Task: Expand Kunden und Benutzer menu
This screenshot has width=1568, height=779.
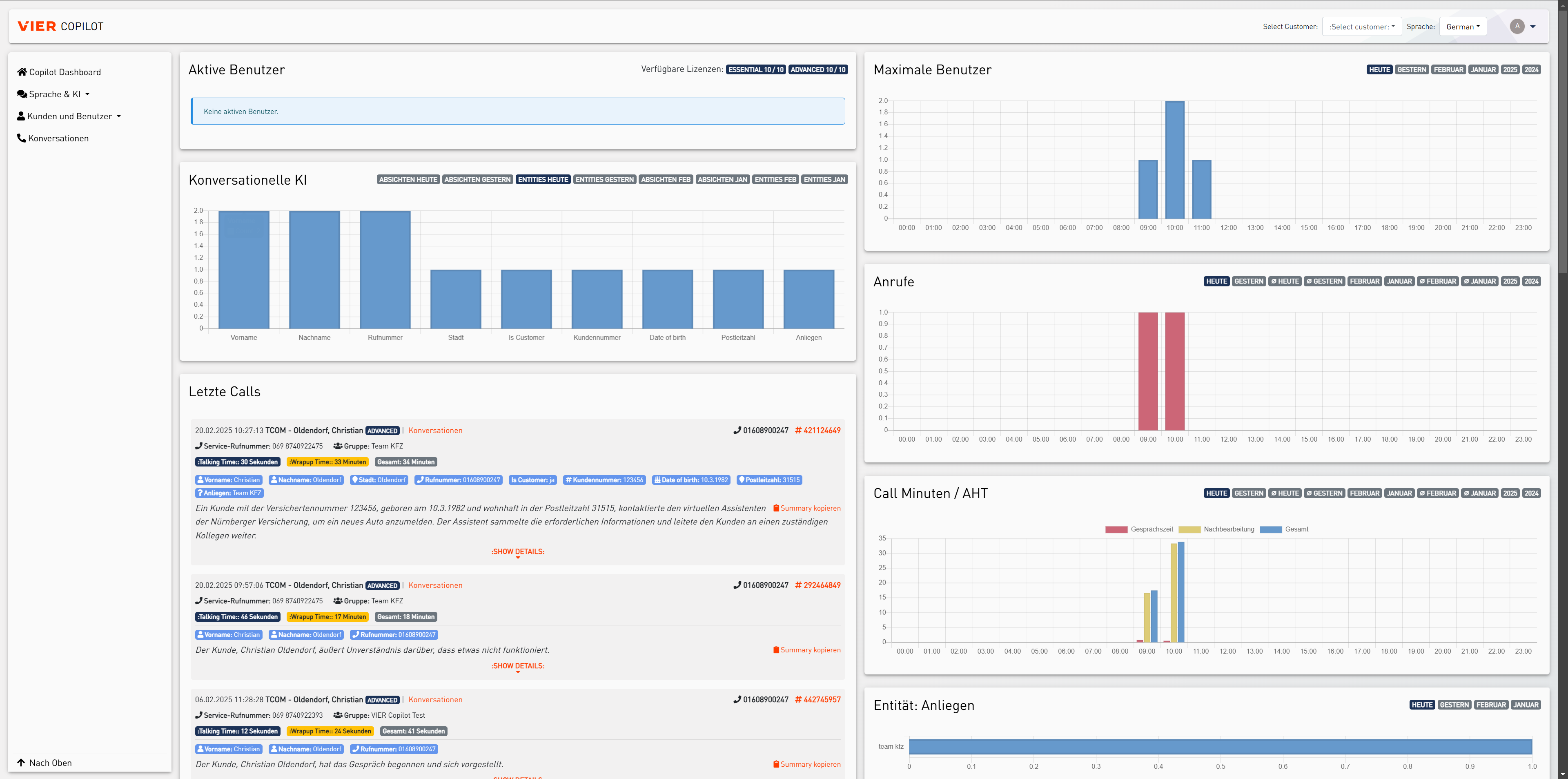Action: coord(69,116)
